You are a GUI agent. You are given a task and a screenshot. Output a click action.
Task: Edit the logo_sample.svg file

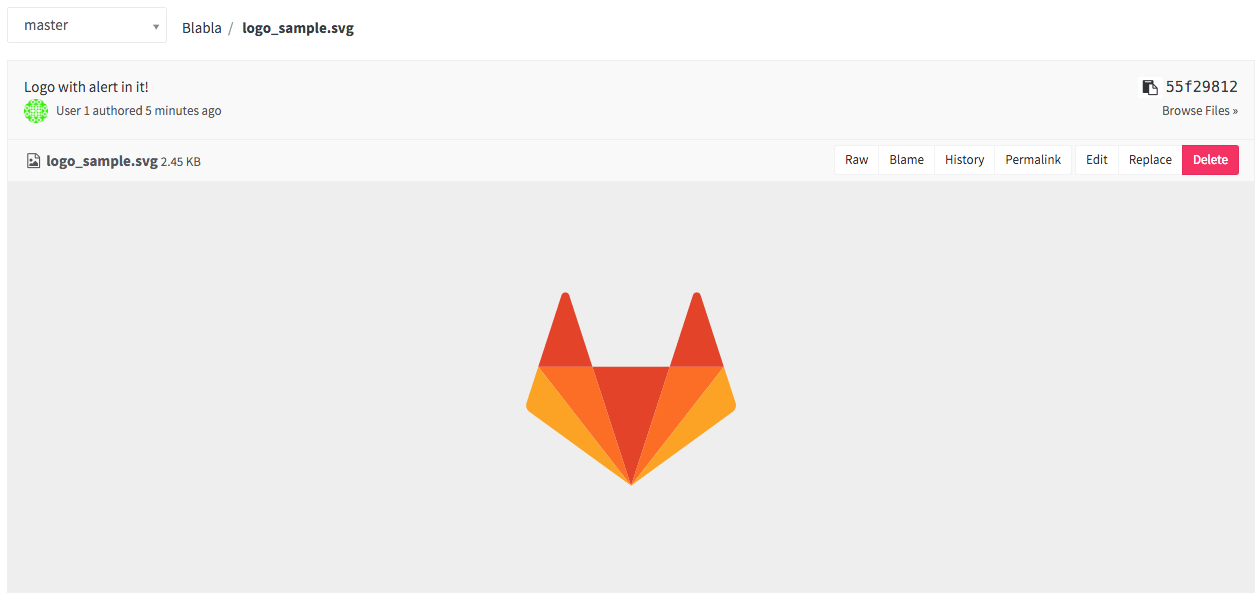pos(1096,159)
